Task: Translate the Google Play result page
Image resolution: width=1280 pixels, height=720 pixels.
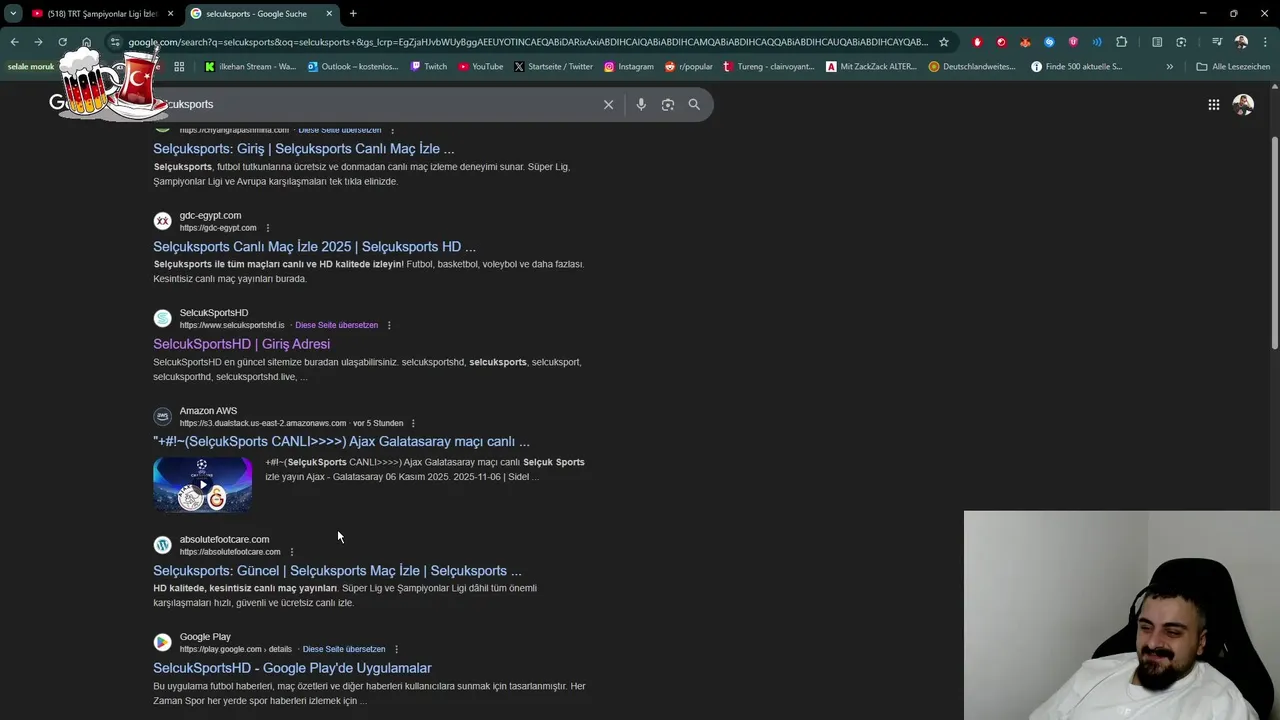Action: pyautogui.click(x=343, y=649)
